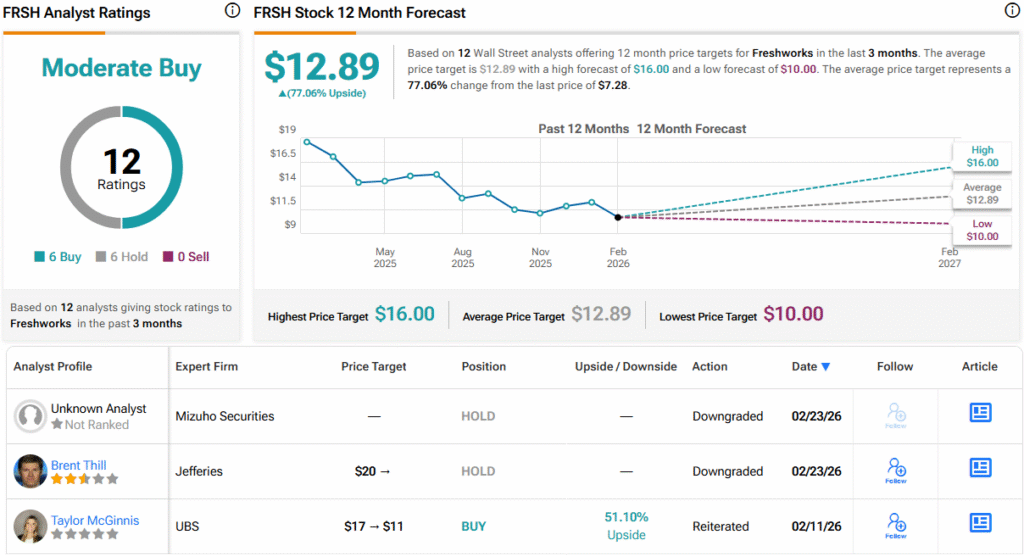Follow the Mizuho Securities unknown analyst

895,416
